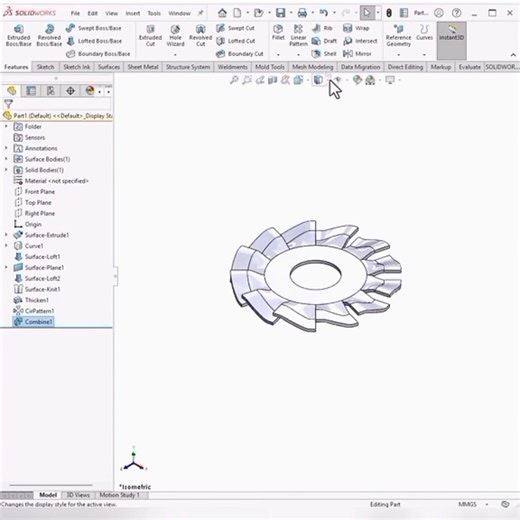Expand the Surface-Extrude1 feature
The width and height of the screenshot is (520, 520).
pyautogui.click(x=6, y=235)
